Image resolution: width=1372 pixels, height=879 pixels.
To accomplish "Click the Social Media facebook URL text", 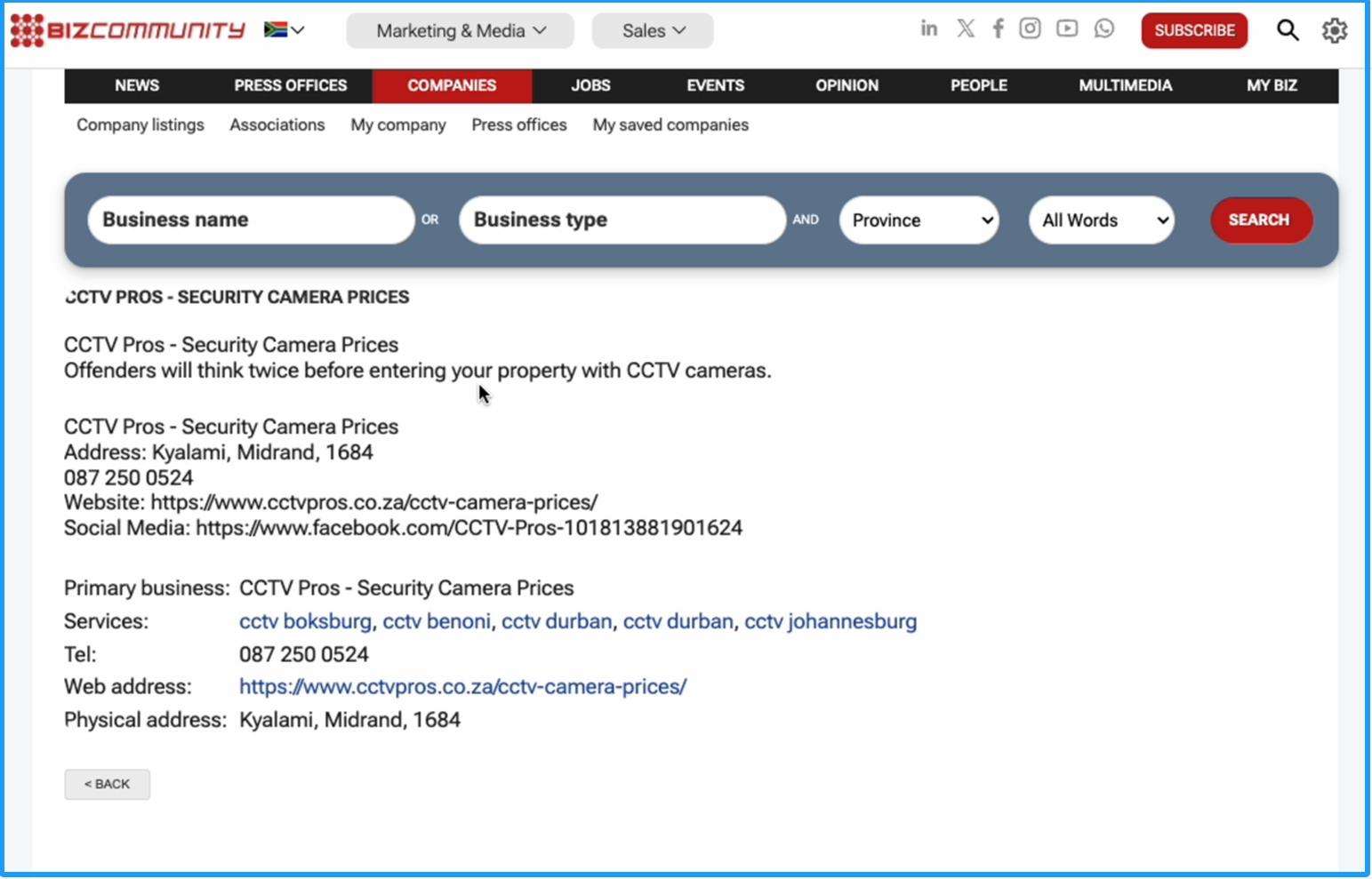I will (469, 528).
